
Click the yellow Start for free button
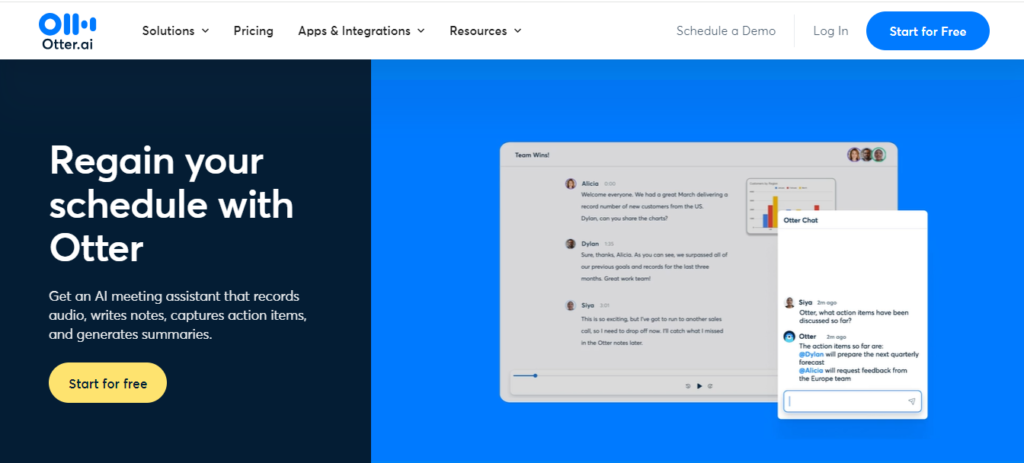(x=108, y=383)
